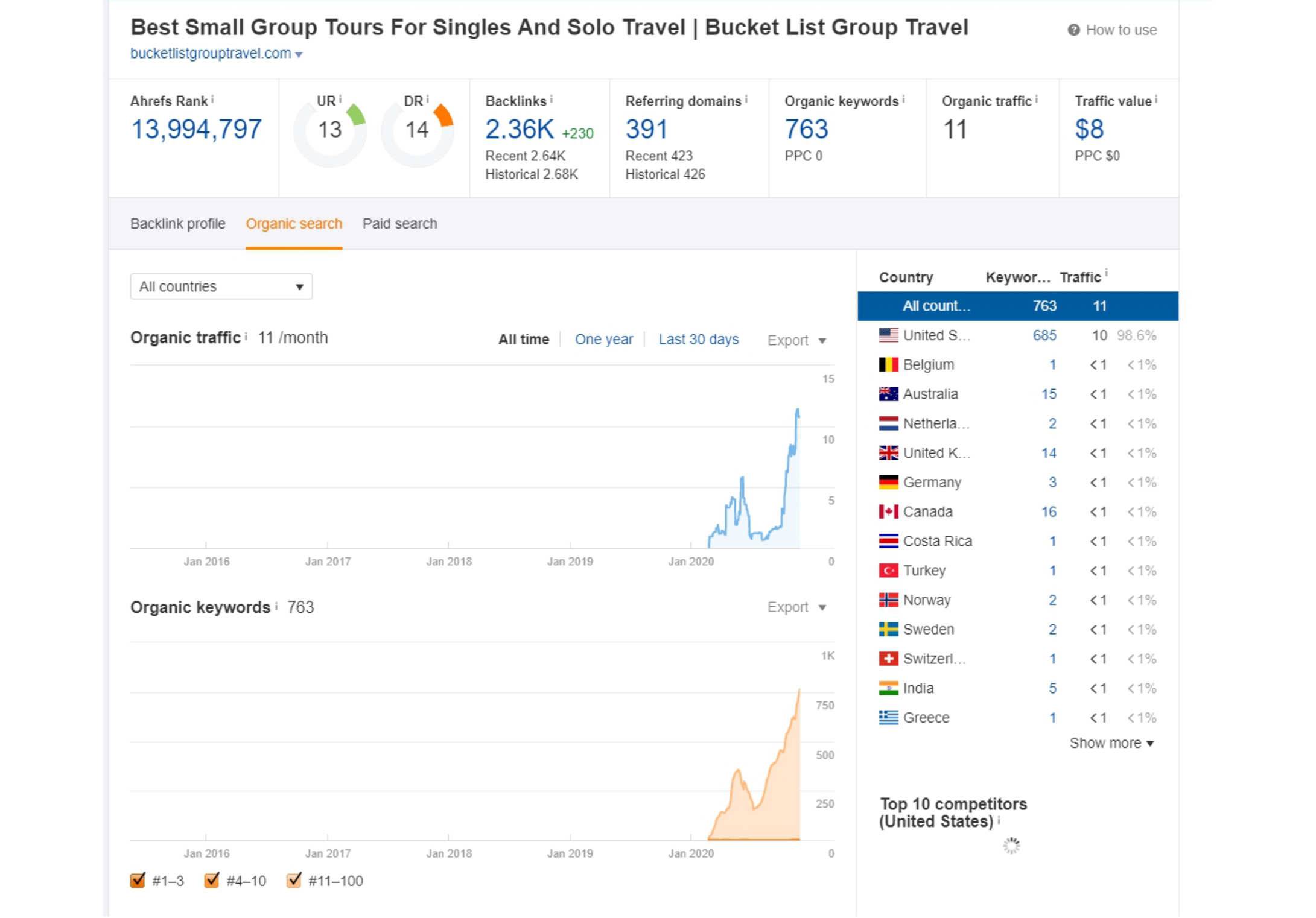Open Australia 15 keywords link
This screenshot has width=1316, height=918.
point(1049,394)
